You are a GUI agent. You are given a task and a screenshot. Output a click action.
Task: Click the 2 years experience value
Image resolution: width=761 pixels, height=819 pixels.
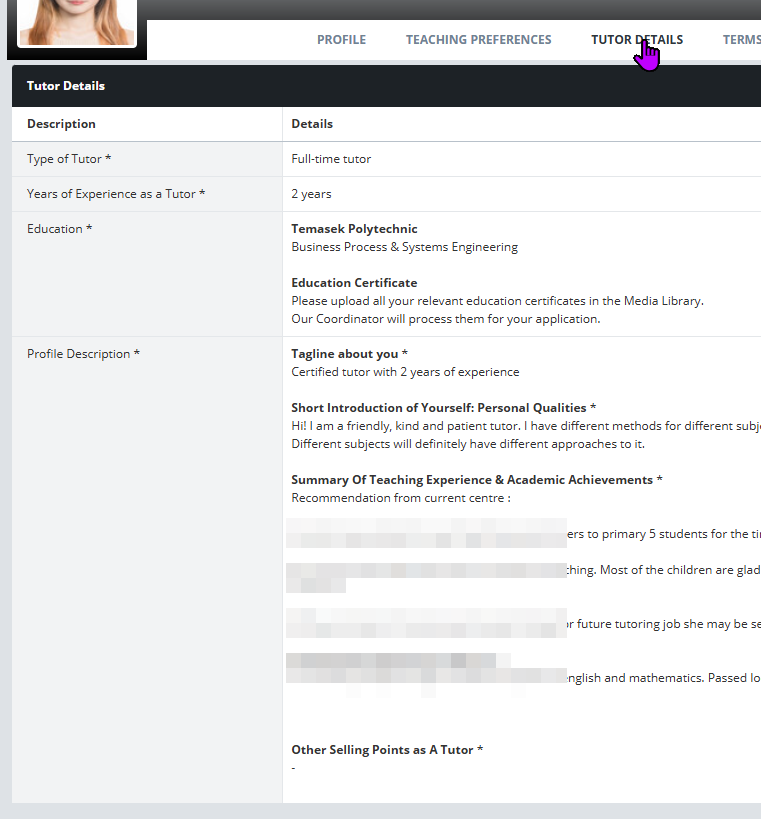coord(311,194)
